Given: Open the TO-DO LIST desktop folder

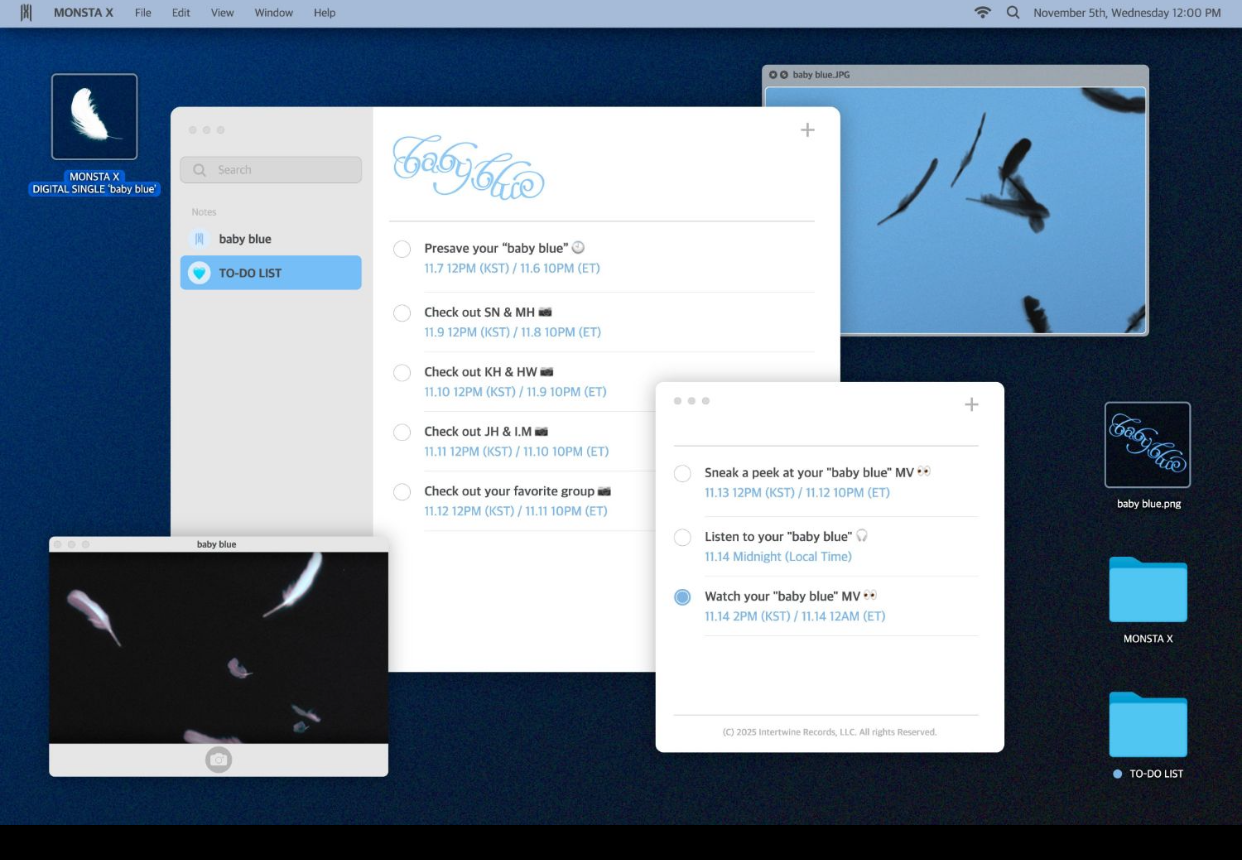Looking at the screenshot, I should (x=1147, y=725).
